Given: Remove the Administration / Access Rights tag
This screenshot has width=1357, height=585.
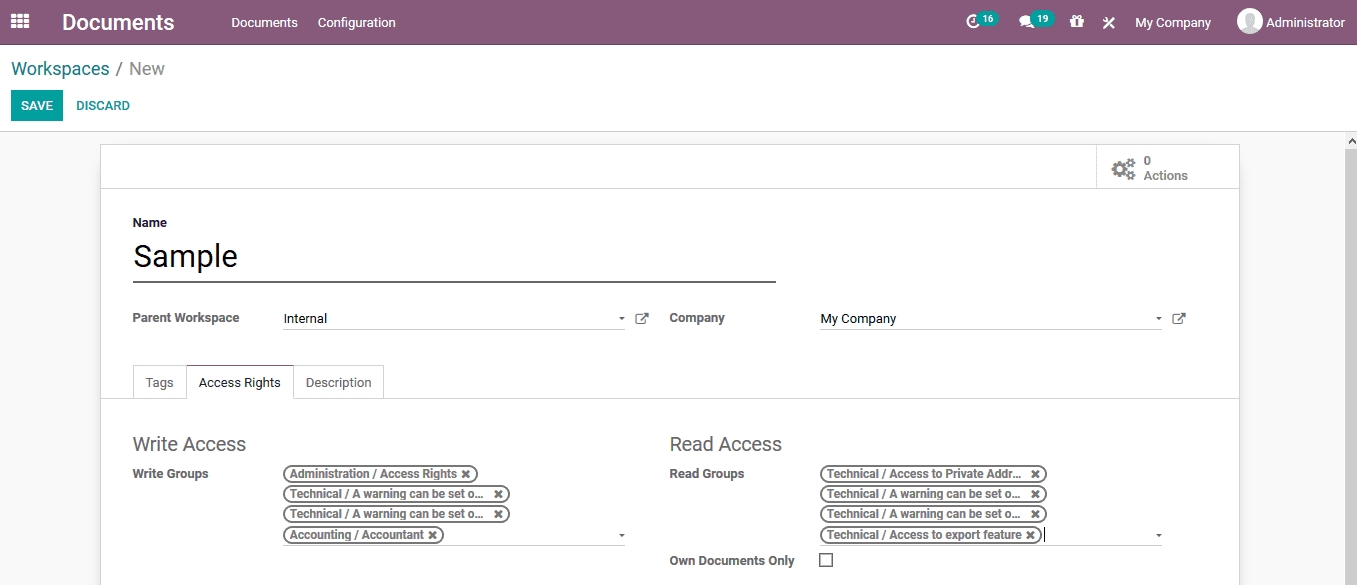Looking at the screenshot, I should [x=466, y=474].
